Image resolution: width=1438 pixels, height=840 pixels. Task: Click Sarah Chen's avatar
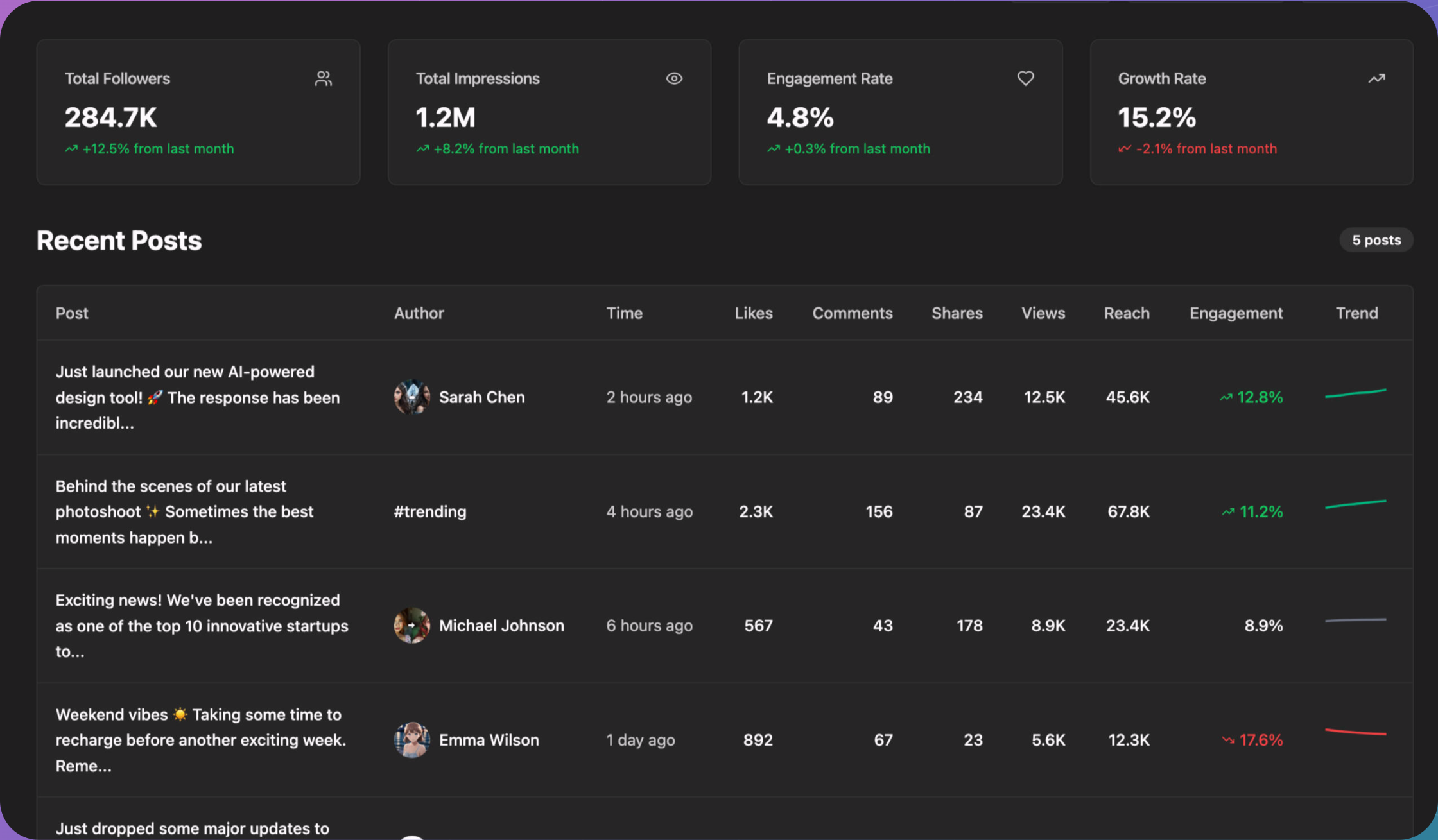(411, 397)
